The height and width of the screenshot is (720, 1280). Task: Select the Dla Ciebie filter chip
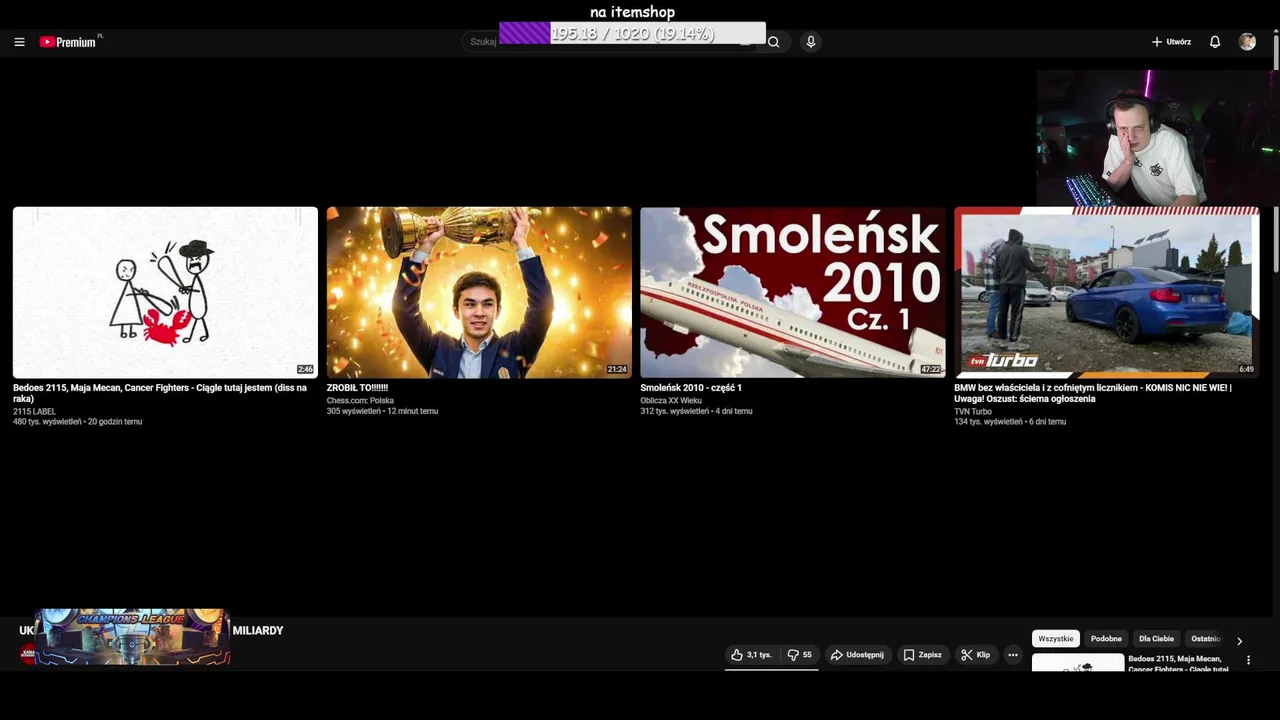[1156, 639]
